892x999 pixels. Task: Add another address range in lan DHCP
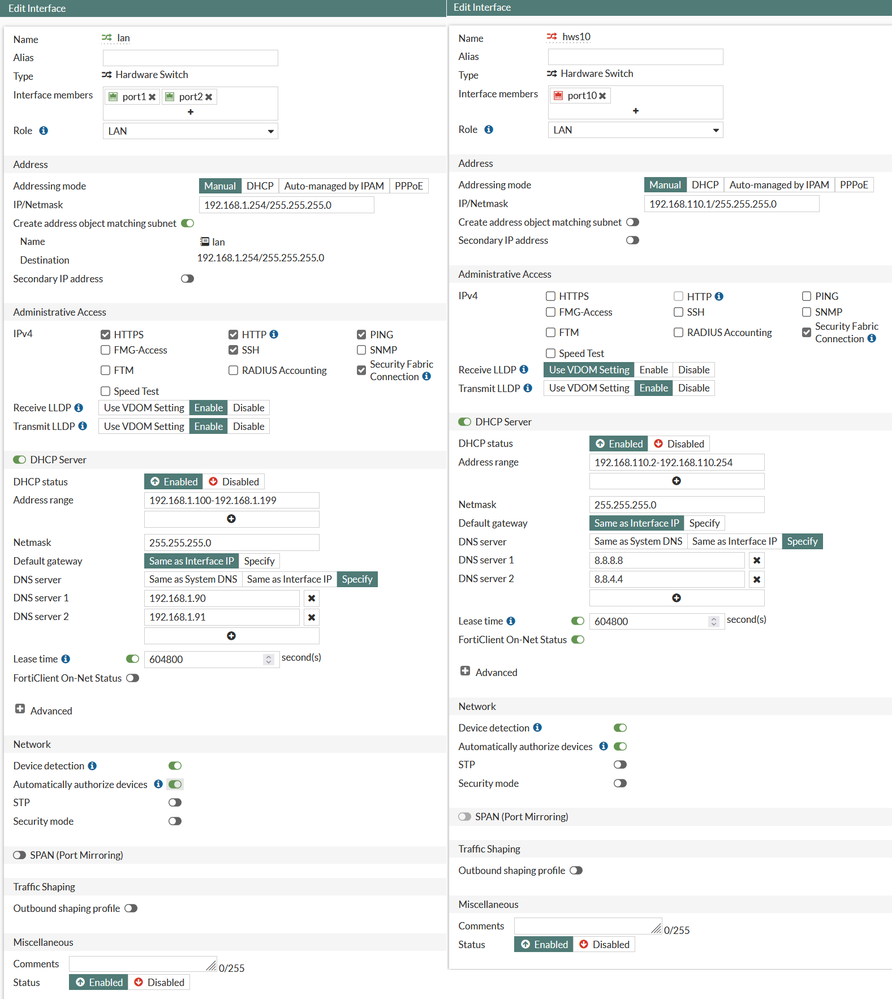click(231, 519)
